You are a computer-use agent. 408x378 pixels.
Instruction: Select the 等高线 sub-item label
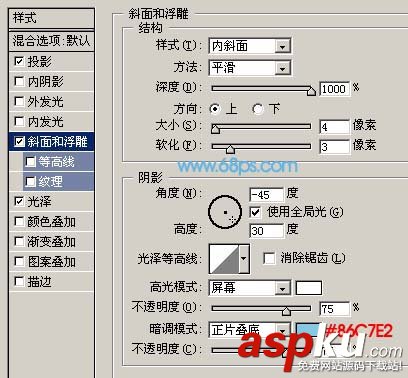click(57, 162)
